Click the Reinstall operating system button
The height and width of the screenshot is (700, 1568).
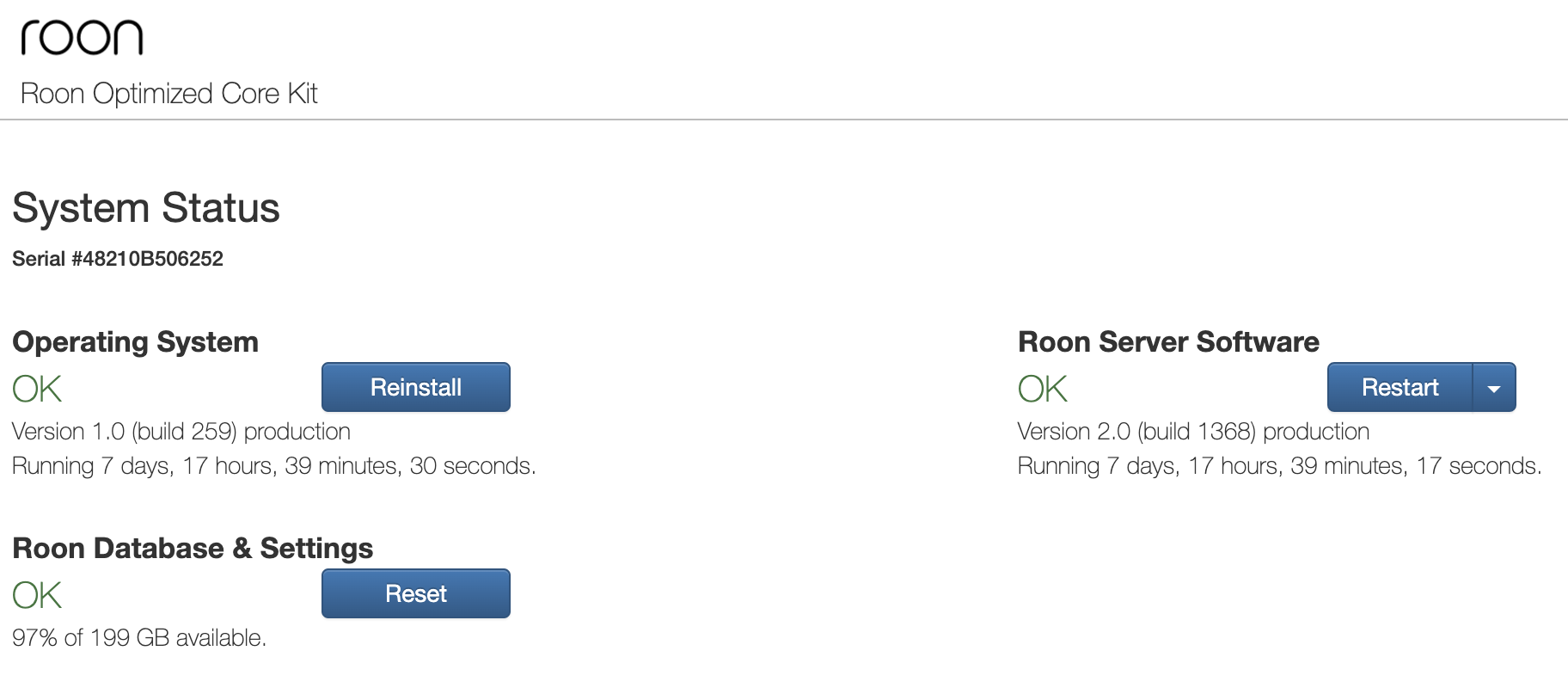416,387
